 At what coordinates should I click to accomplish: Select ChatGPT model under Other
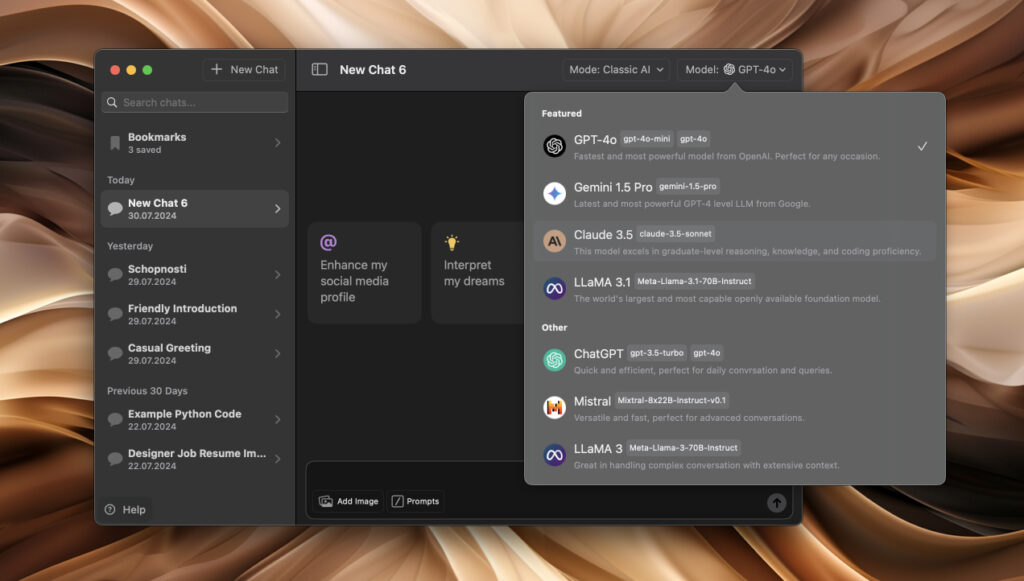735,360
